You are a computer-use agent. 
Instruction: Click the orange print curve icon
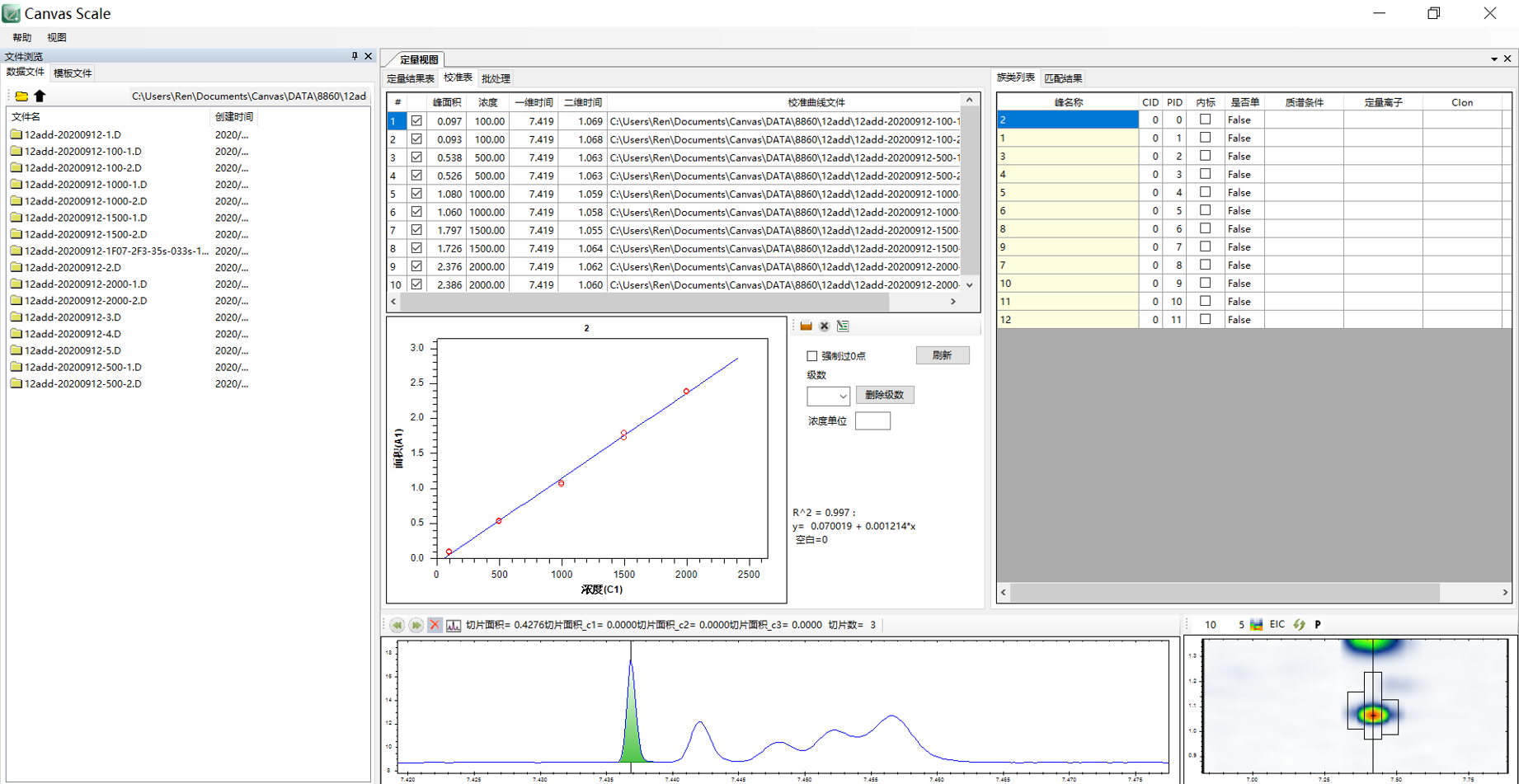[x=806, y=326]
